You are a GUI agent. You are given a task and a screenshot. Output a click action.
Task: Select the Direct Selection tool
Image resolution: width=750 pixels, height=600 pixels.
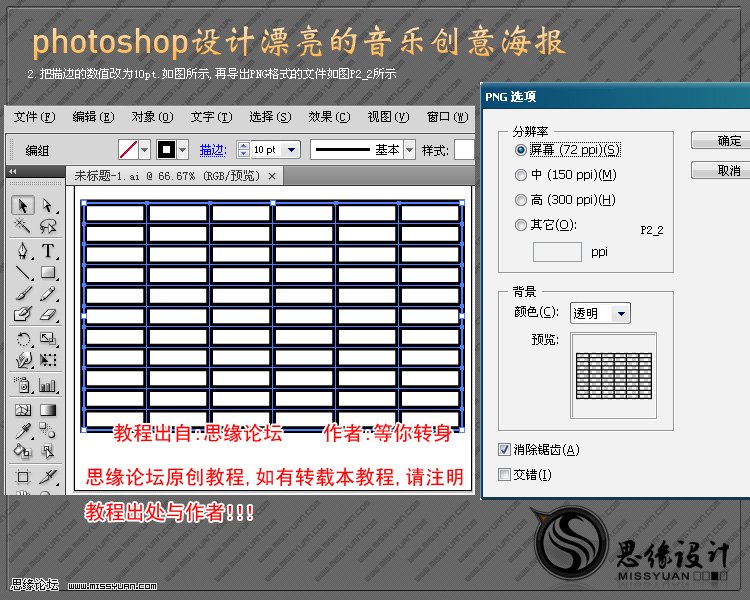(48, 205)
